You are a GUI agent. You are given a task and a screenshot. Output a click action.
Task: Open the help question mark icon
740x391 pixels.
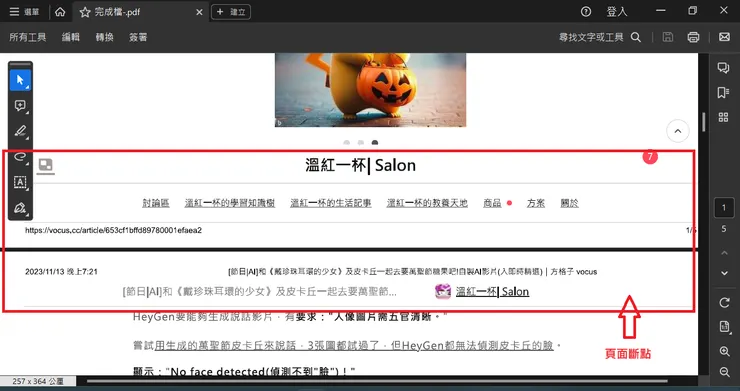coord(586,12)
